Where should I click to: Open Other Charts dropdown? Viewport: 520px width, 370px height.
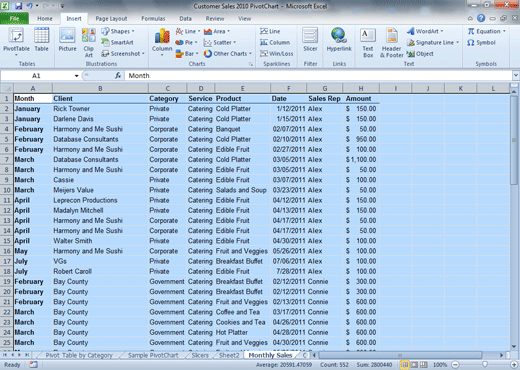pos(228,53)
